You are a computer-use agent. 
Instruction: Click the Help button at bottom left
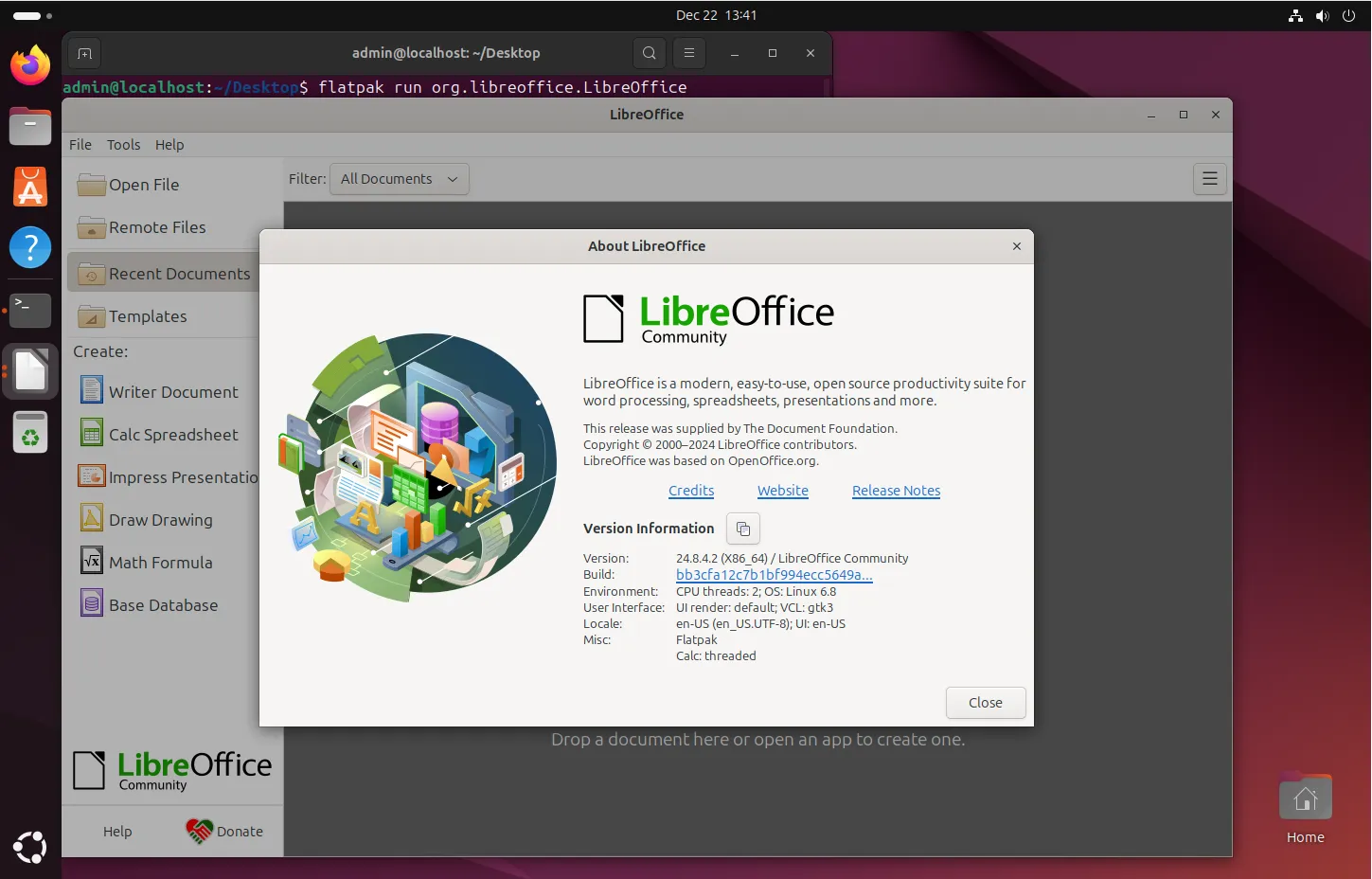(x=117, y=831)
